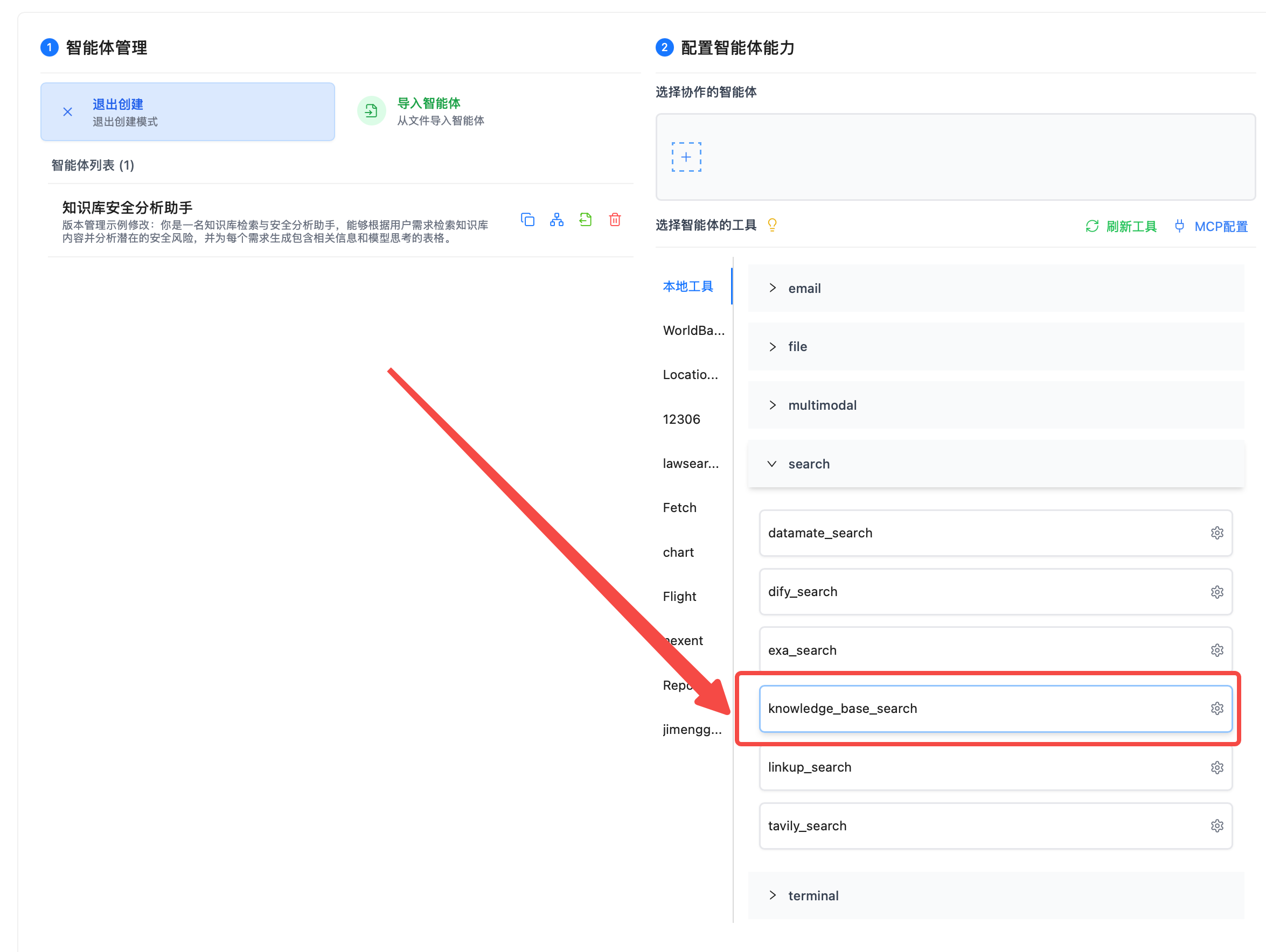The width and height of the screenshot is (1266, 952).
Task: Delete agent with red trash icon
Action: 615,220
